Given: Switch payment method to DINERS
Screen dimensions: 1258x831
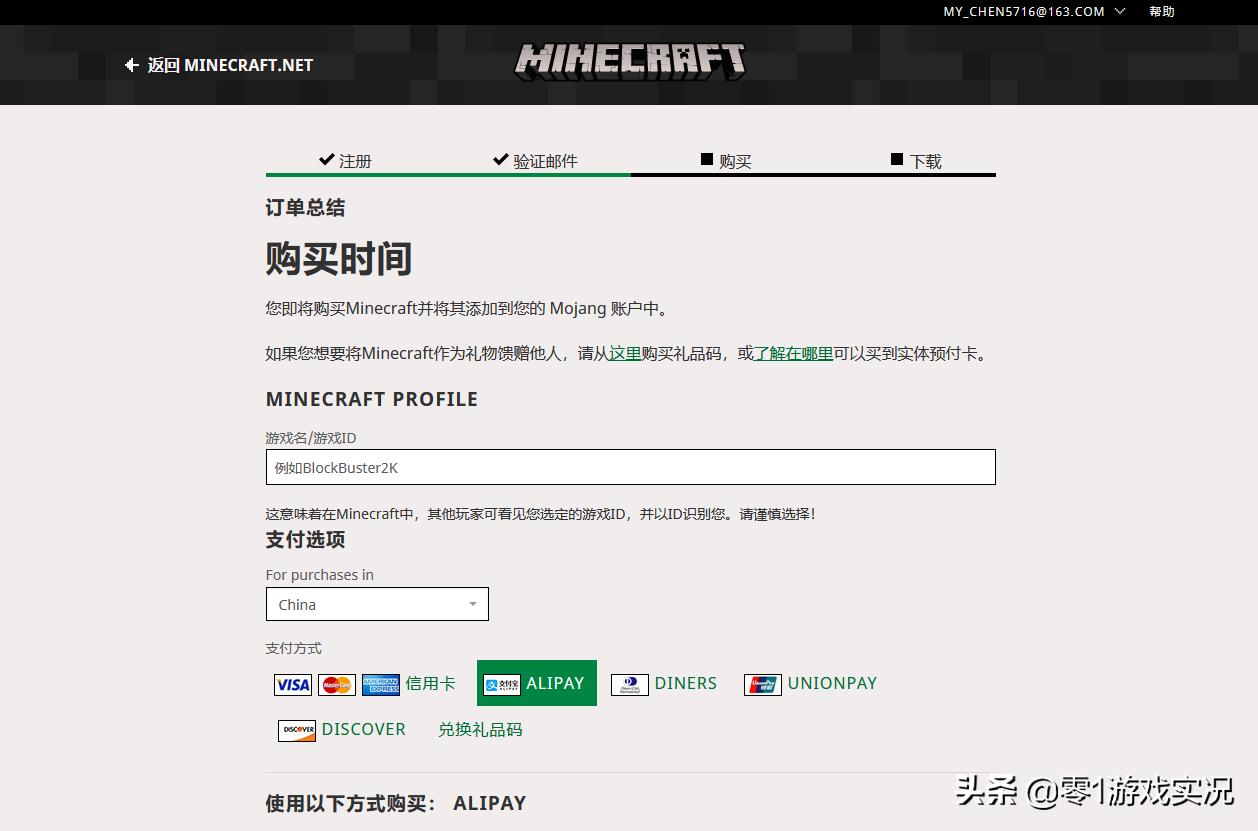Looking at the screenshot, I should [686, 683].
